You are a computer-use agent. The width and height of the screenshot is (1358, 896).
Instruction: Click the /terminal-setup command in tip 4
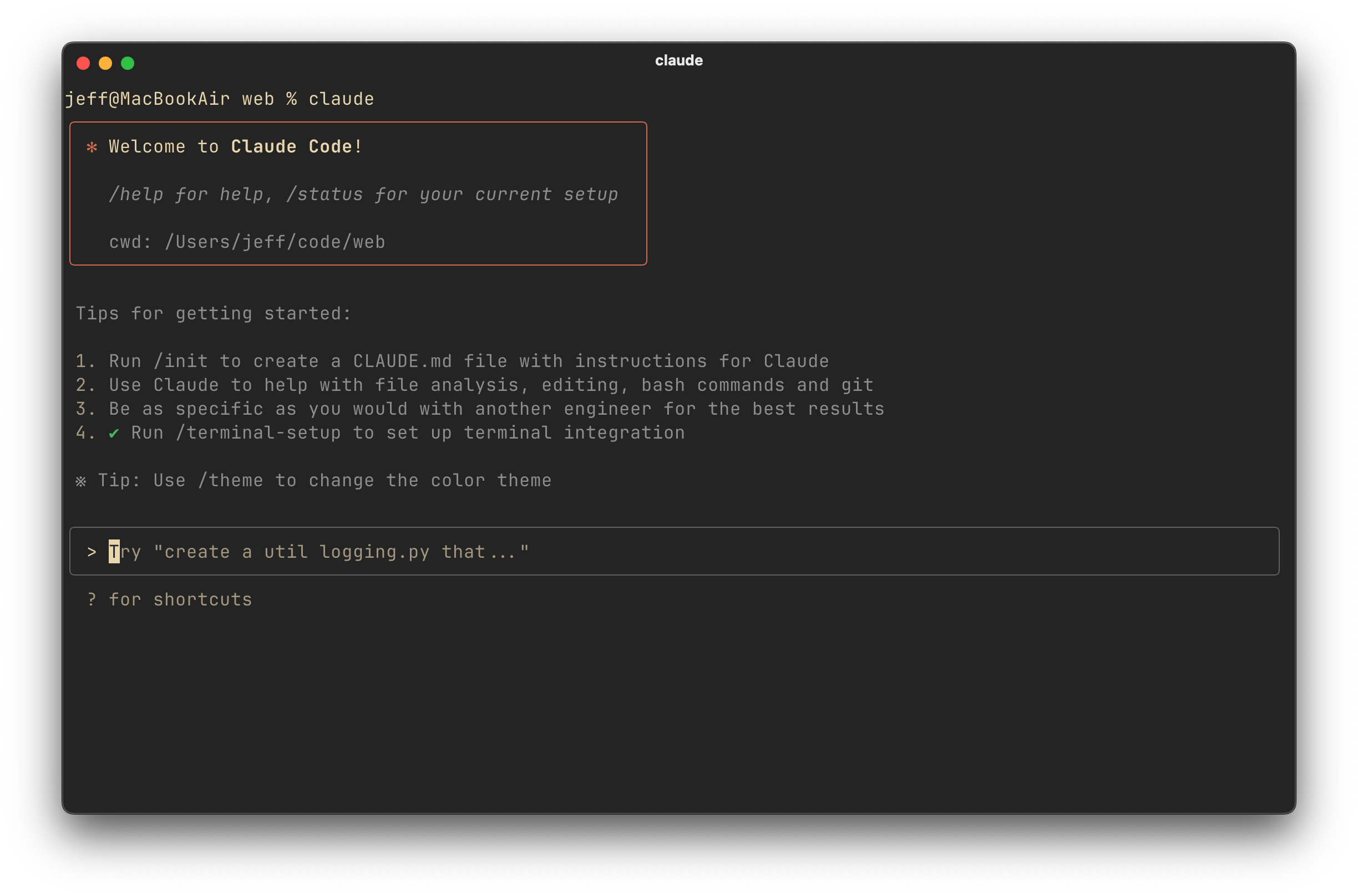point(258,432)
